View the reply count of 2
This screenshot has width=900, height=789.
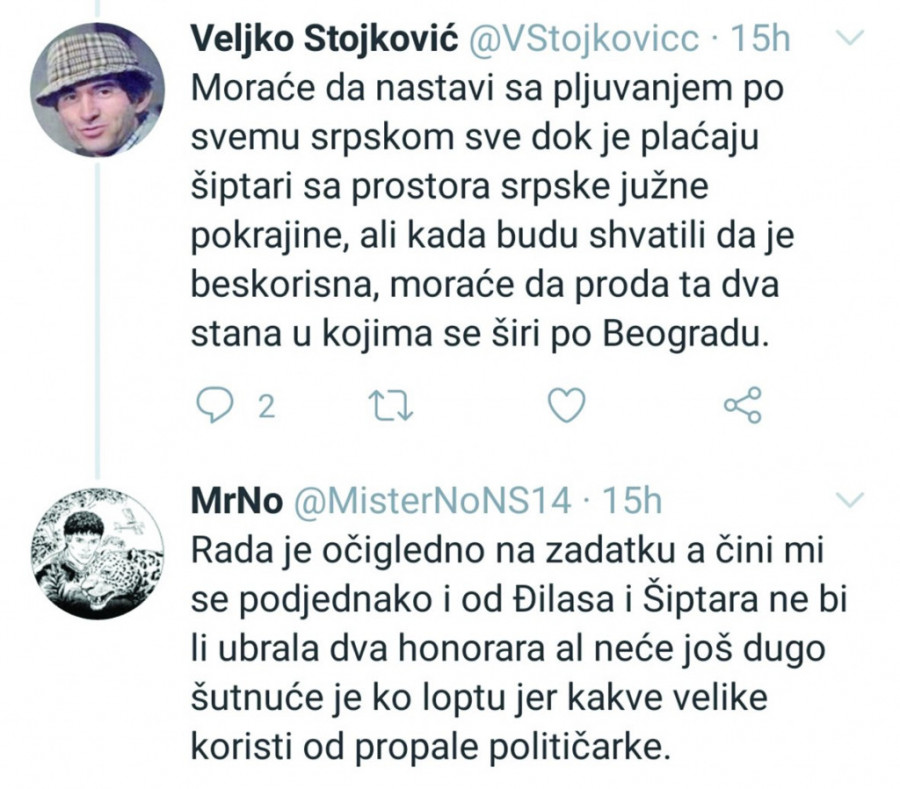pyautogui.click(x=266, y=406)
